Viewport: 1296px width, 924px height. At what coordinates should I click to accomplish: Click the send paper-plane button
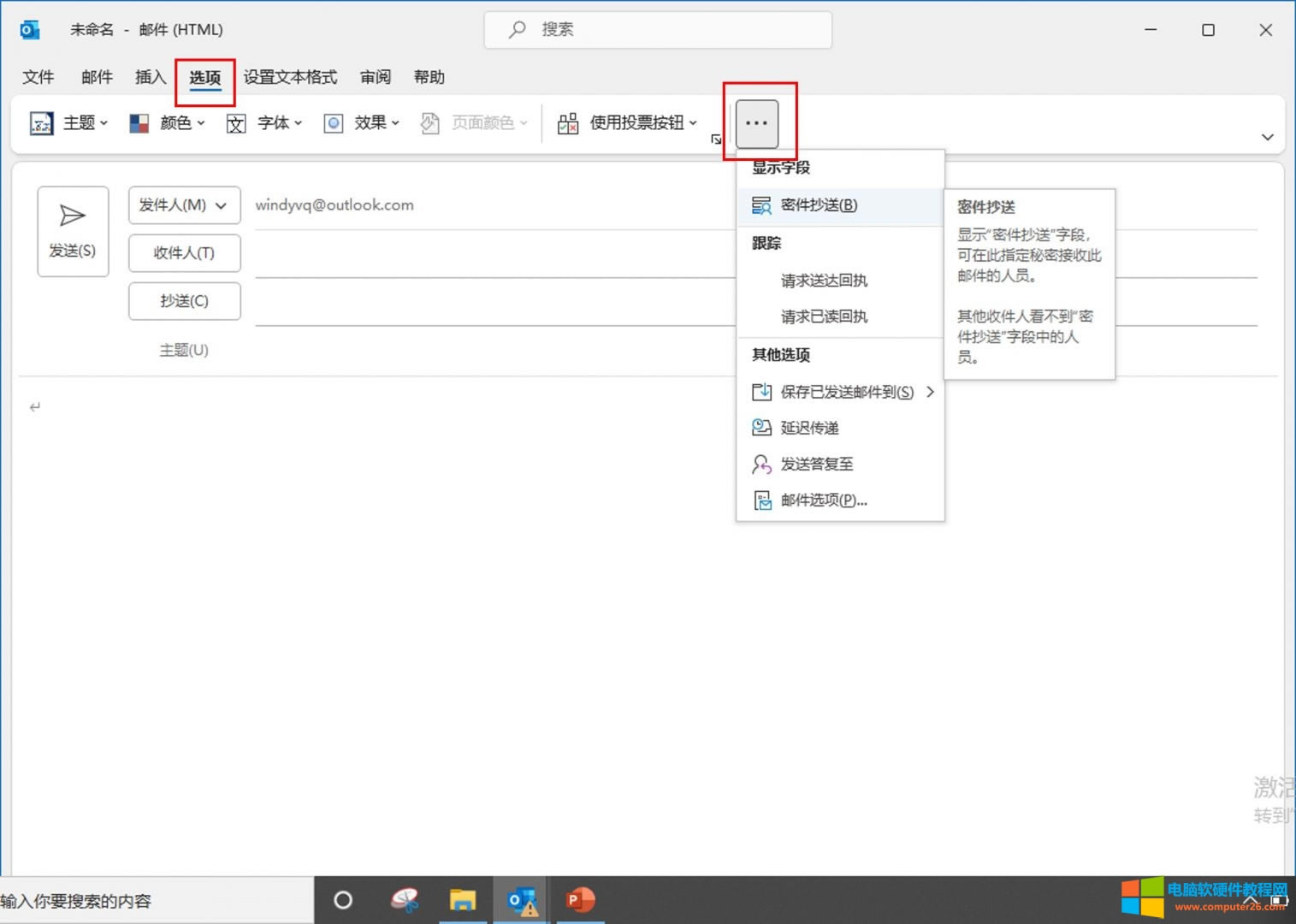click(73, 231)
